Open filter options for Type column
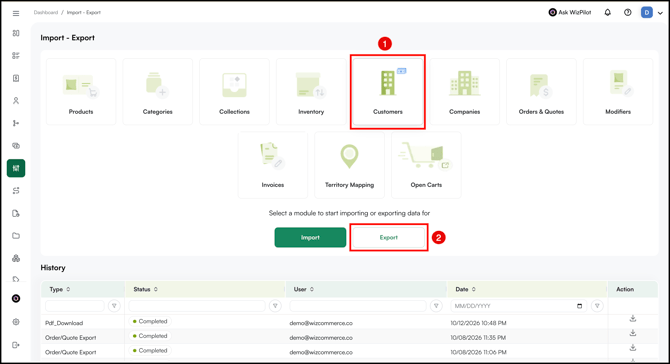670x364 pixels. coord(114,306)
